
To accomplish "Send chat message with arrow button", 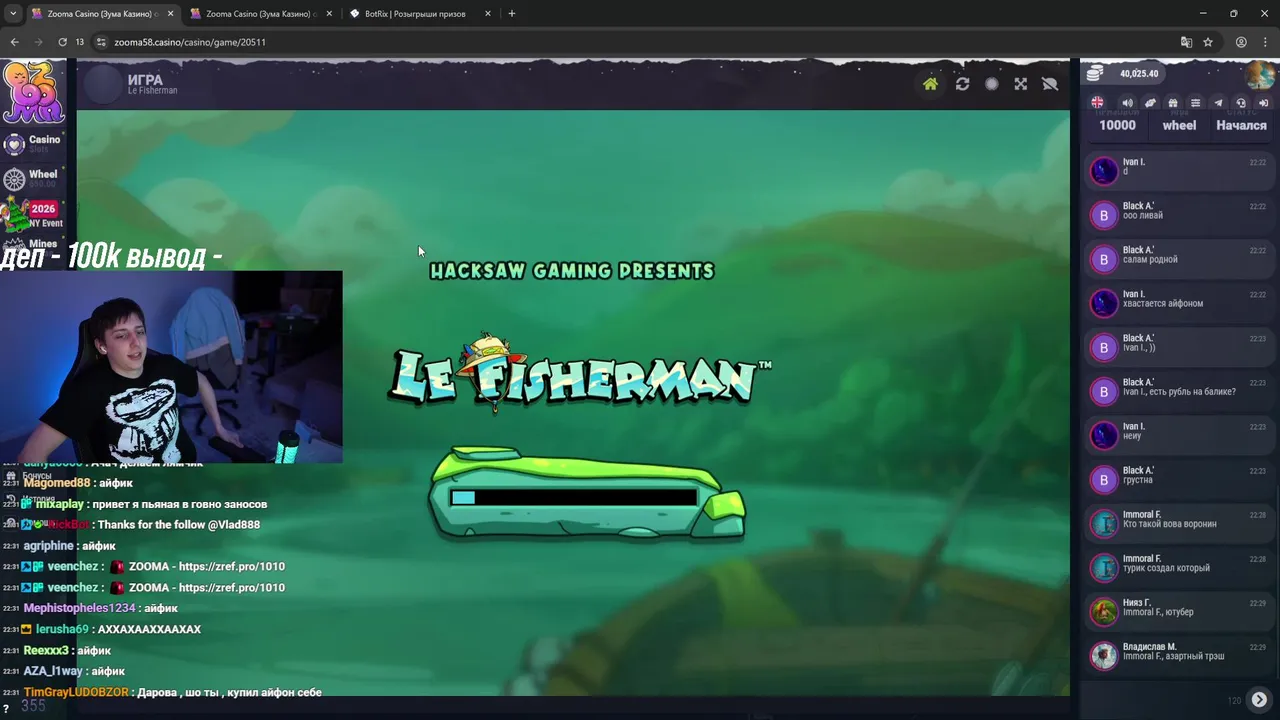I will coord(1259,700).
